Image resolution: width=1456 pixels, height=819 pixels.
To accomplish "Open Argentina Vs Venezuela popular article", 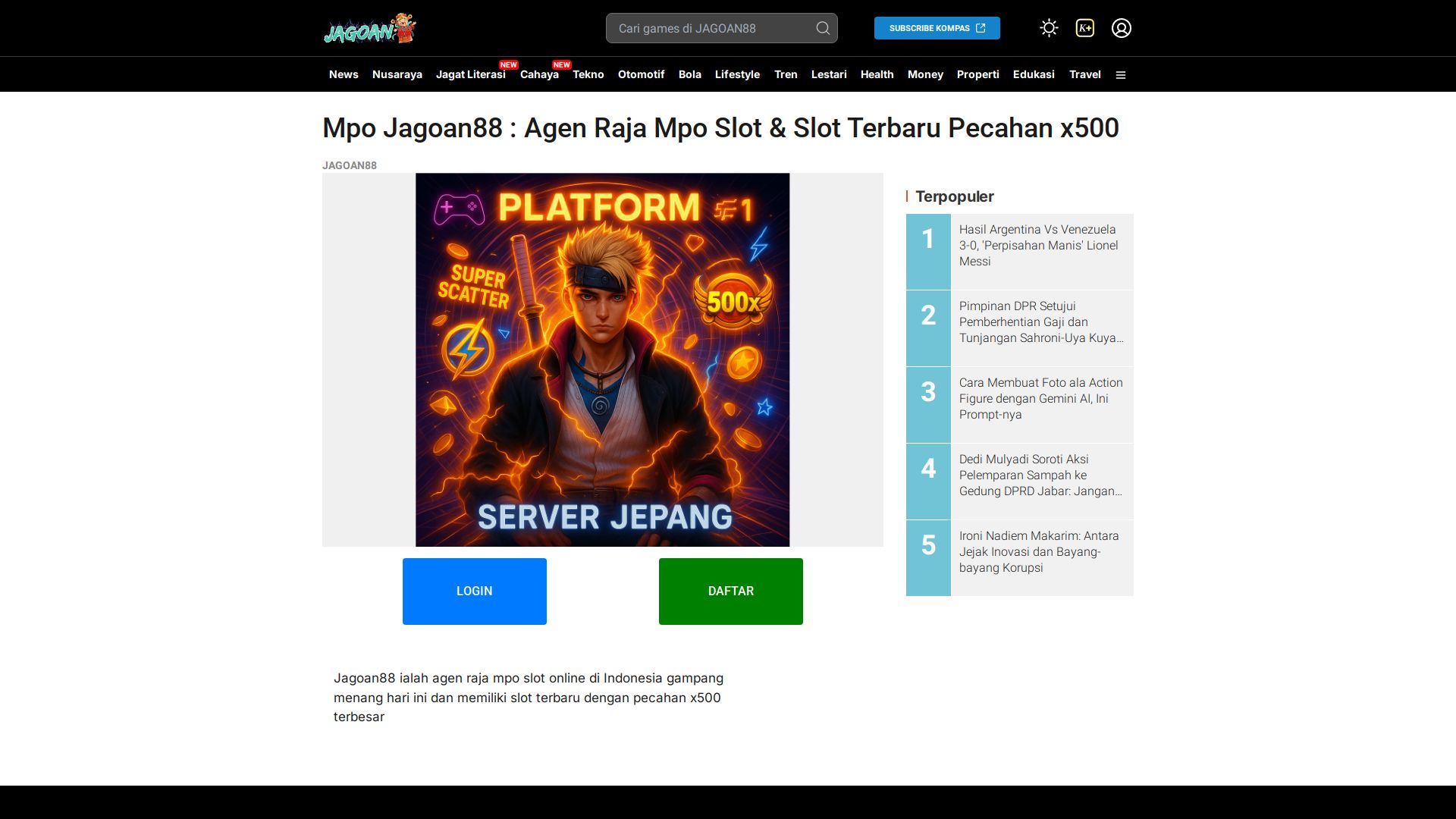I will [1038, 245].
